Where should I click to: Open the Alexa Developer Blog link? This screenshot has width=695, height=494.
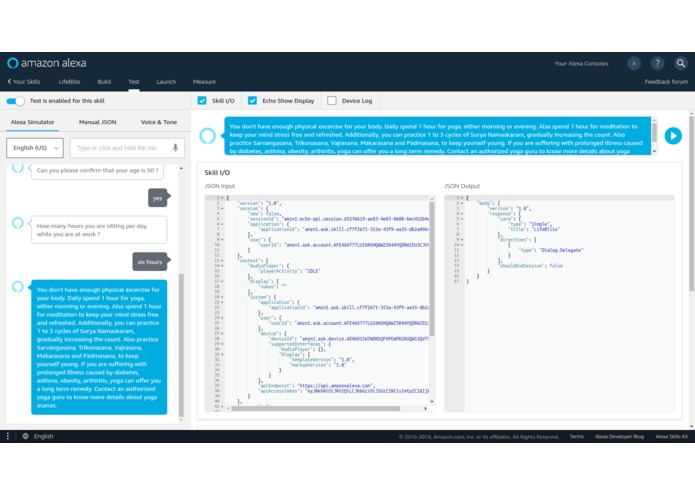[619, 436]
